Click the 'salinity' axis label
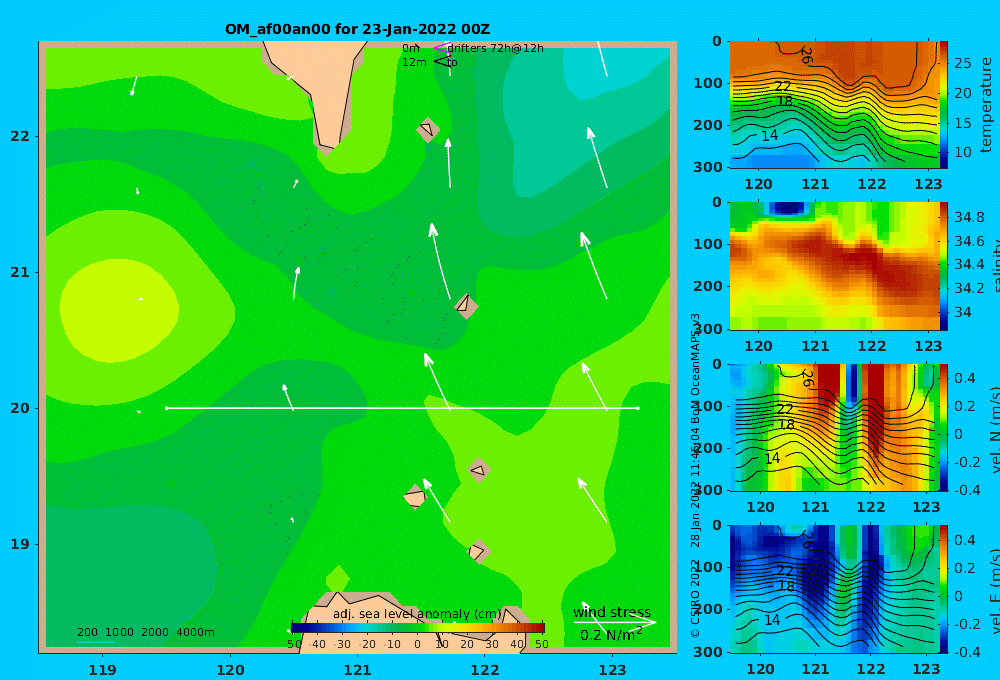The height and width of the screenshot is (680, 1000). point(994,266)
